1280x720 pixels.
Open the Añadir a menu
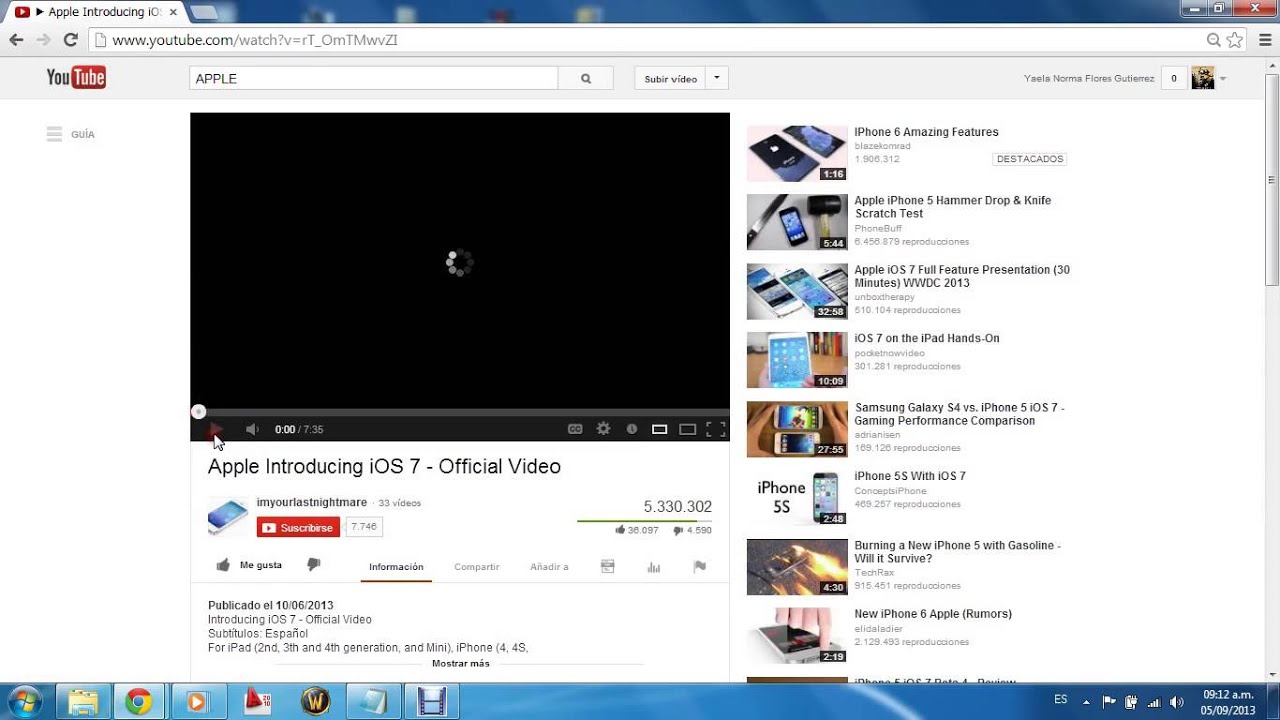[x=549, y=567]
